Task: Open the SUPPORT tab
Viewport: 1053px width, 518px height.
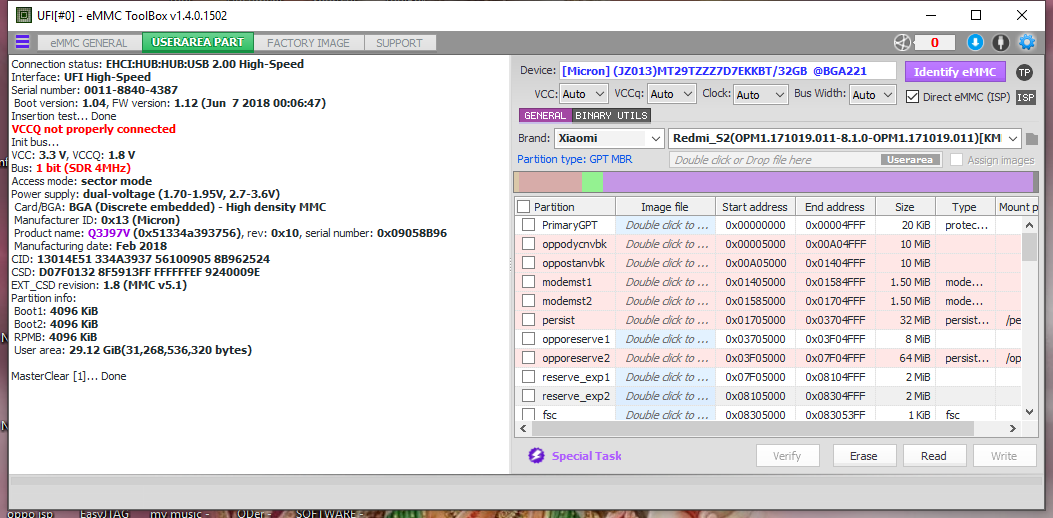Action: click(400, 43)
